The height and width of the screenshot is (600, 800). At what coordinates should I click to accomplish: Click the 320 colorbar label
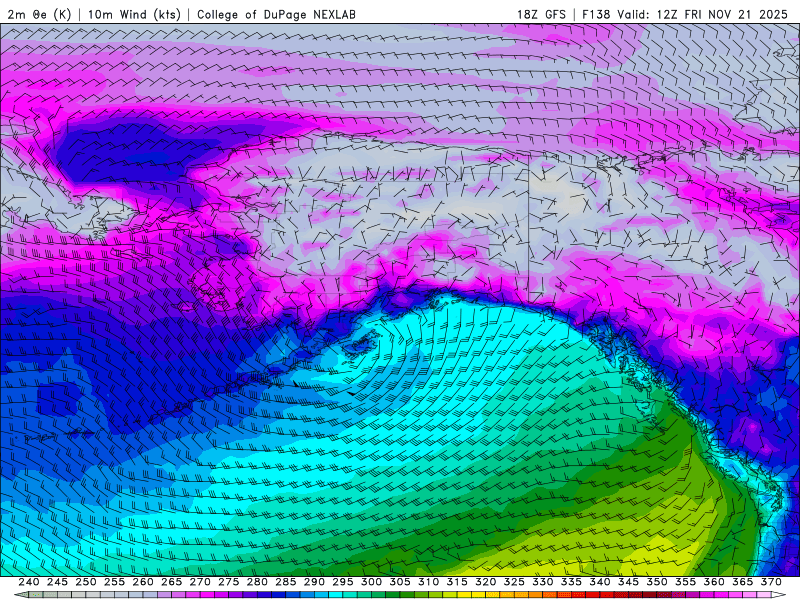click(x=486, y=582)
